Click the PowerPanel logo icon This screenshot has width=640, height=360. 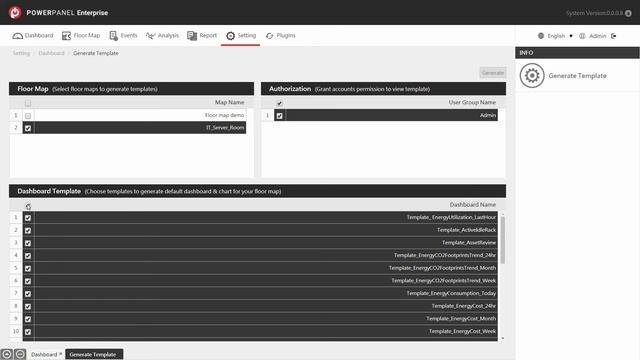coord(15,13)
